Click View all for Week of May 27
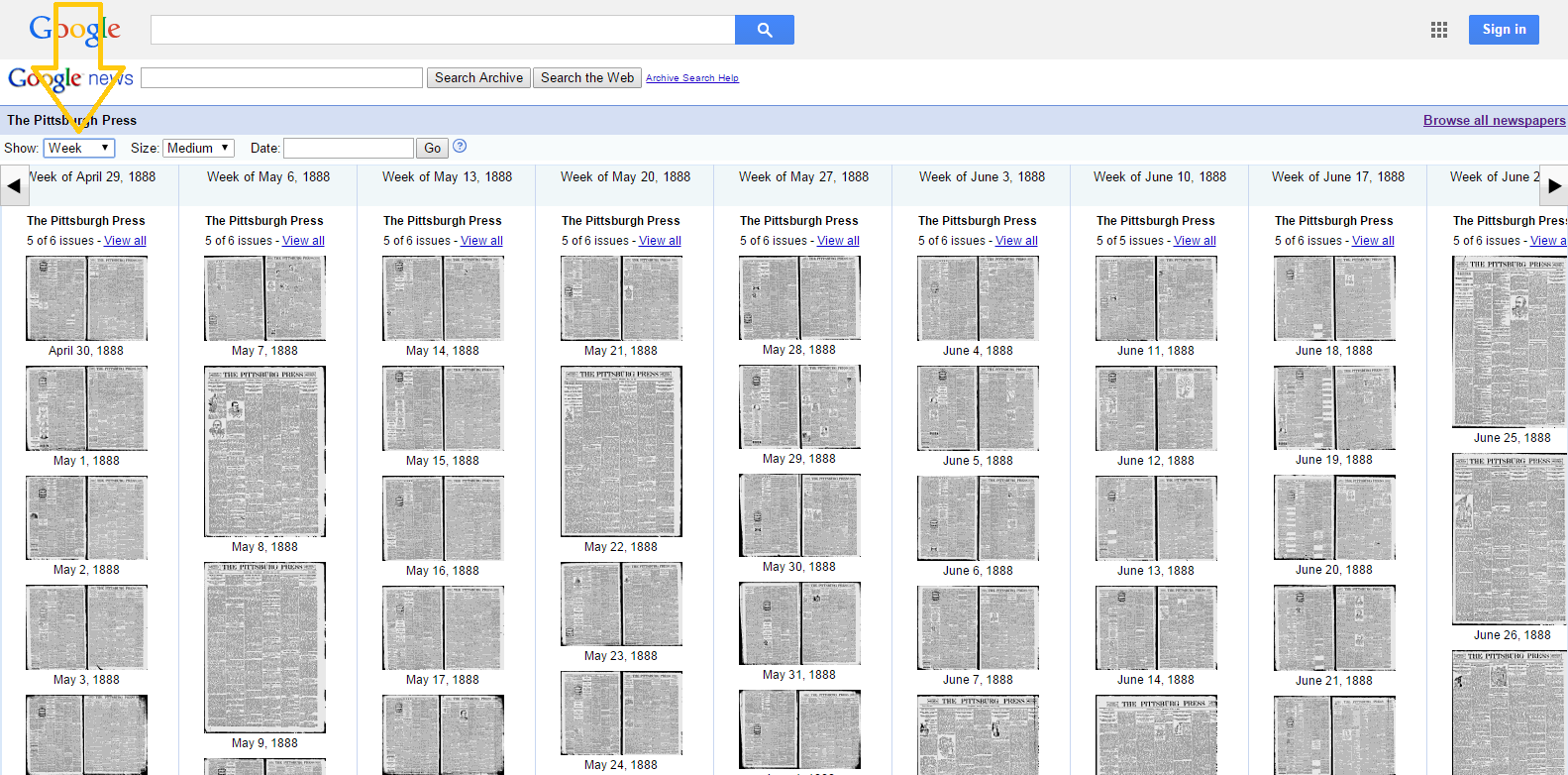The image size is (1568, 775). (839, 241)
